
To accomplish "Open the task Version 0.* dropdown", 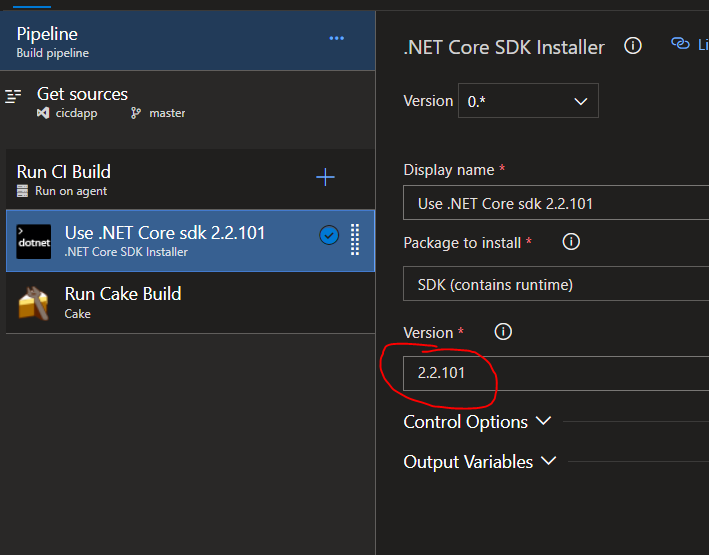I will coord(527,101).
